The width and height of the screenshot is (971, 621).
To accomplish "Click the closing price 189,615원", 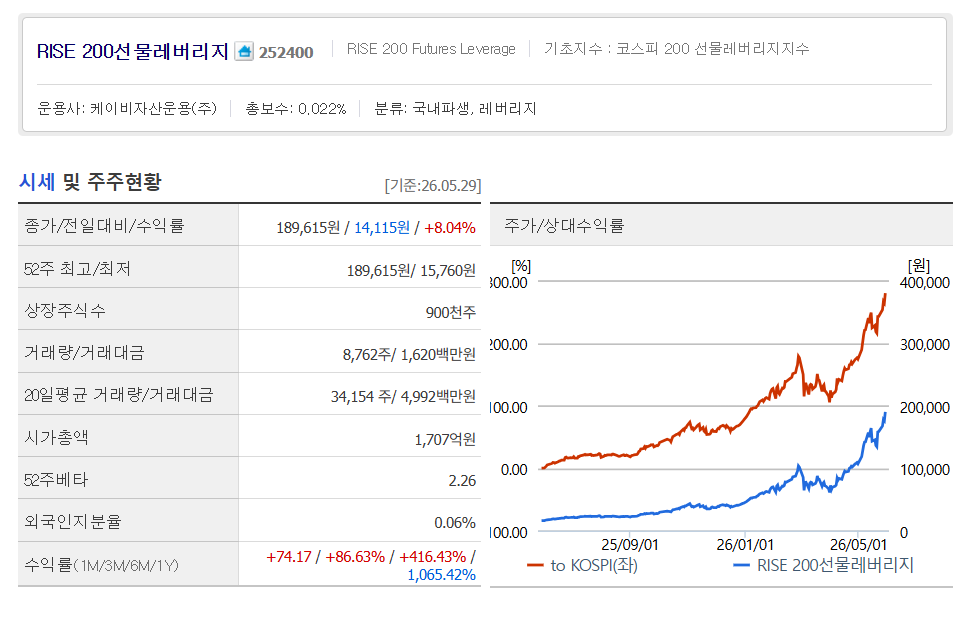I will [x=308, y=228].
